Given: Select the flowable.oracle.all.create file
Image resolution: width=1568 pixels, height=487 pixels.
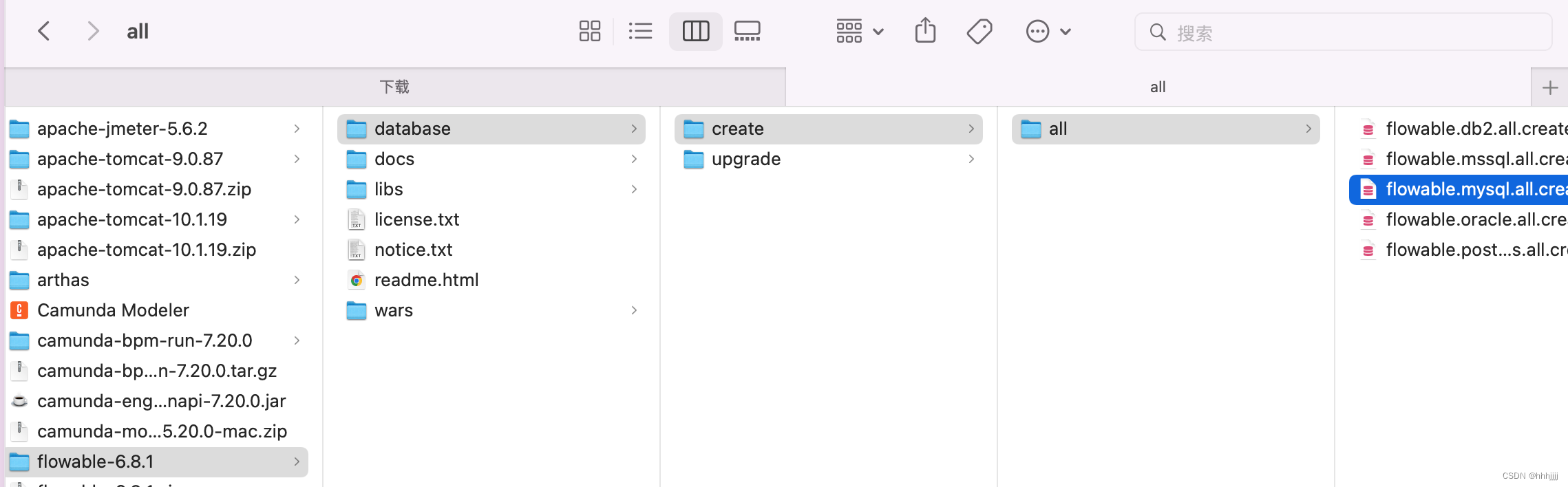Looking at the screenshot, I should coord(1459,219).
